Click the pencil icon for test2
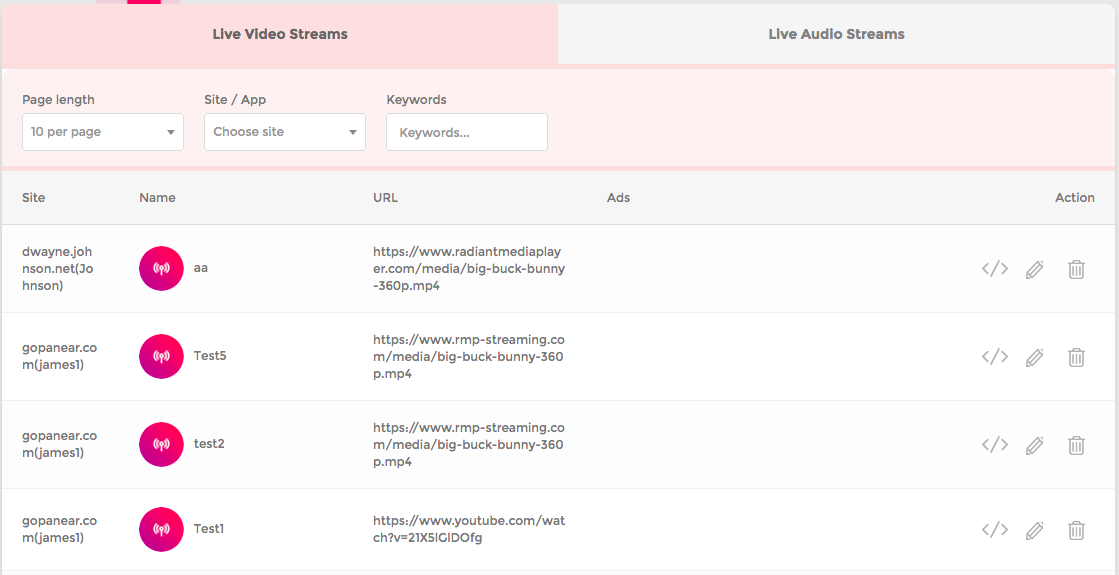 point(1035,445)
